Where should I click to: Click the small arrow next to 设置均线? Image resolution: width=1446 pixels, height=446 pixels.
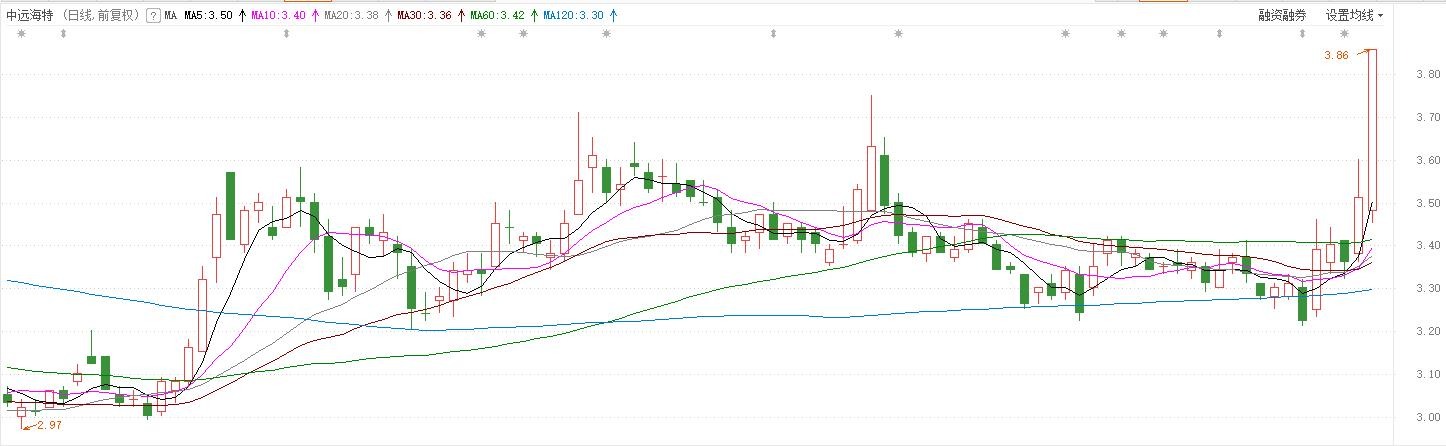pos(1381,16)
